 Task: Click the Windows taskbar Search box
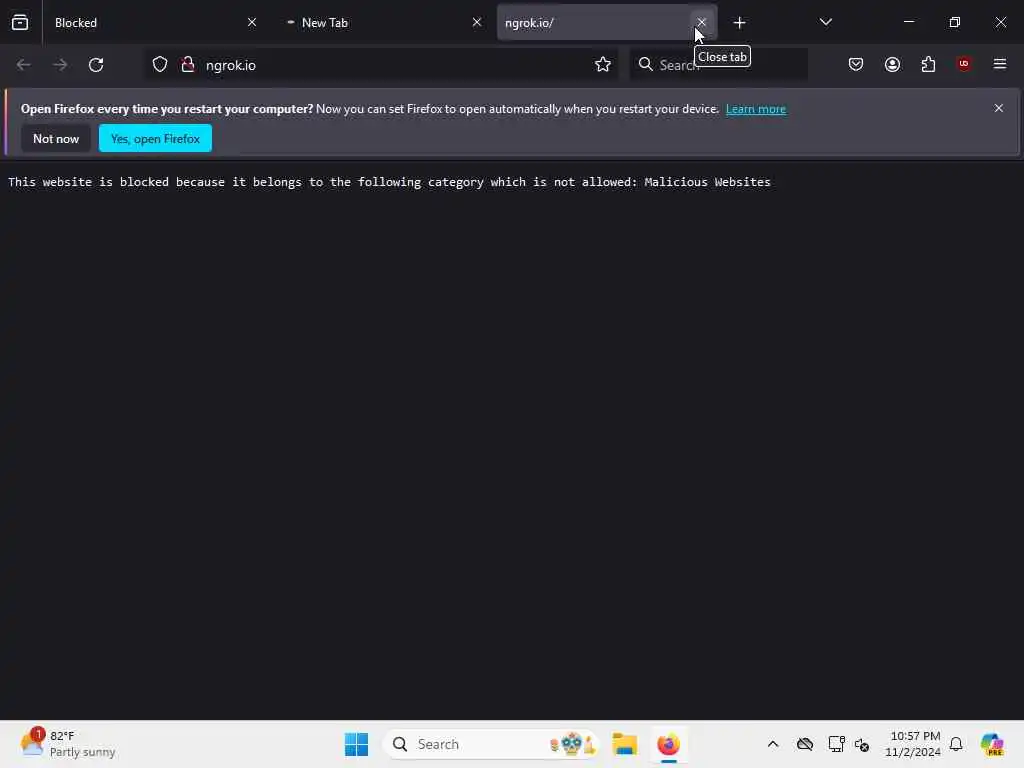point(490,744)
